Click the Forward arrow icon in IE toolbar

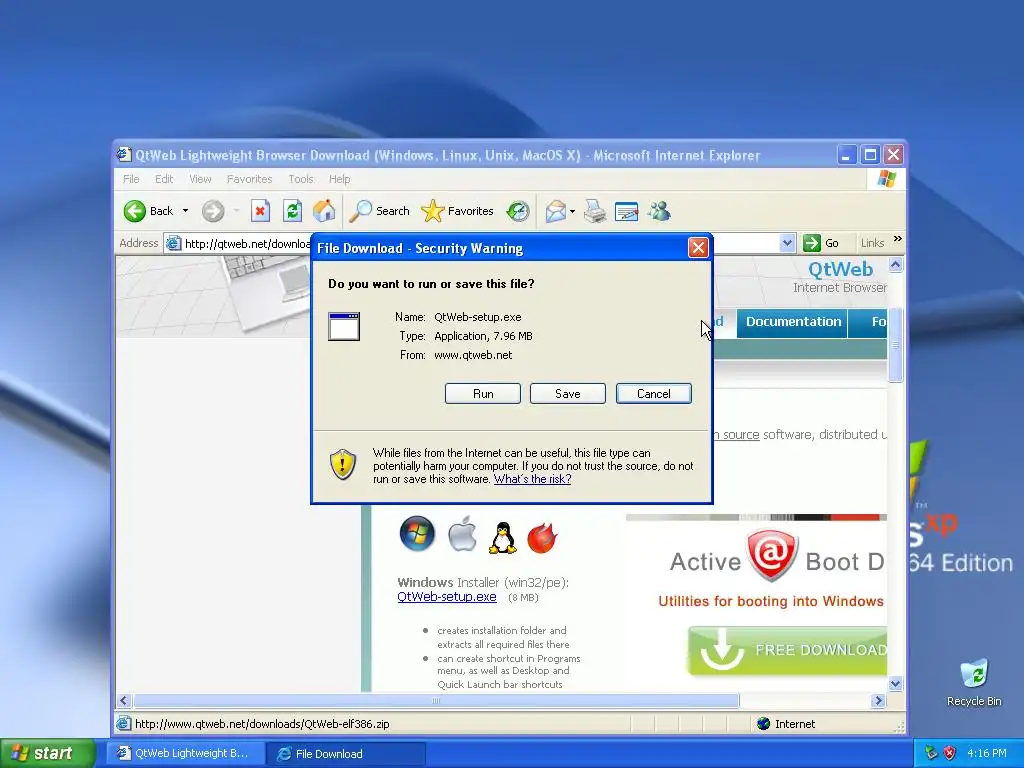(213, 211)
